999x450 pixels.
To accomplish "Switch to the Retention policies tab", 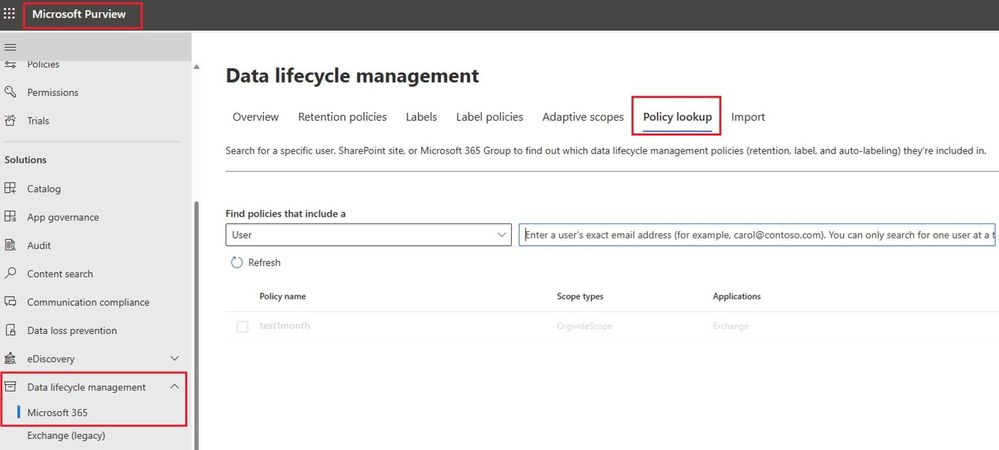I will 342,117.
